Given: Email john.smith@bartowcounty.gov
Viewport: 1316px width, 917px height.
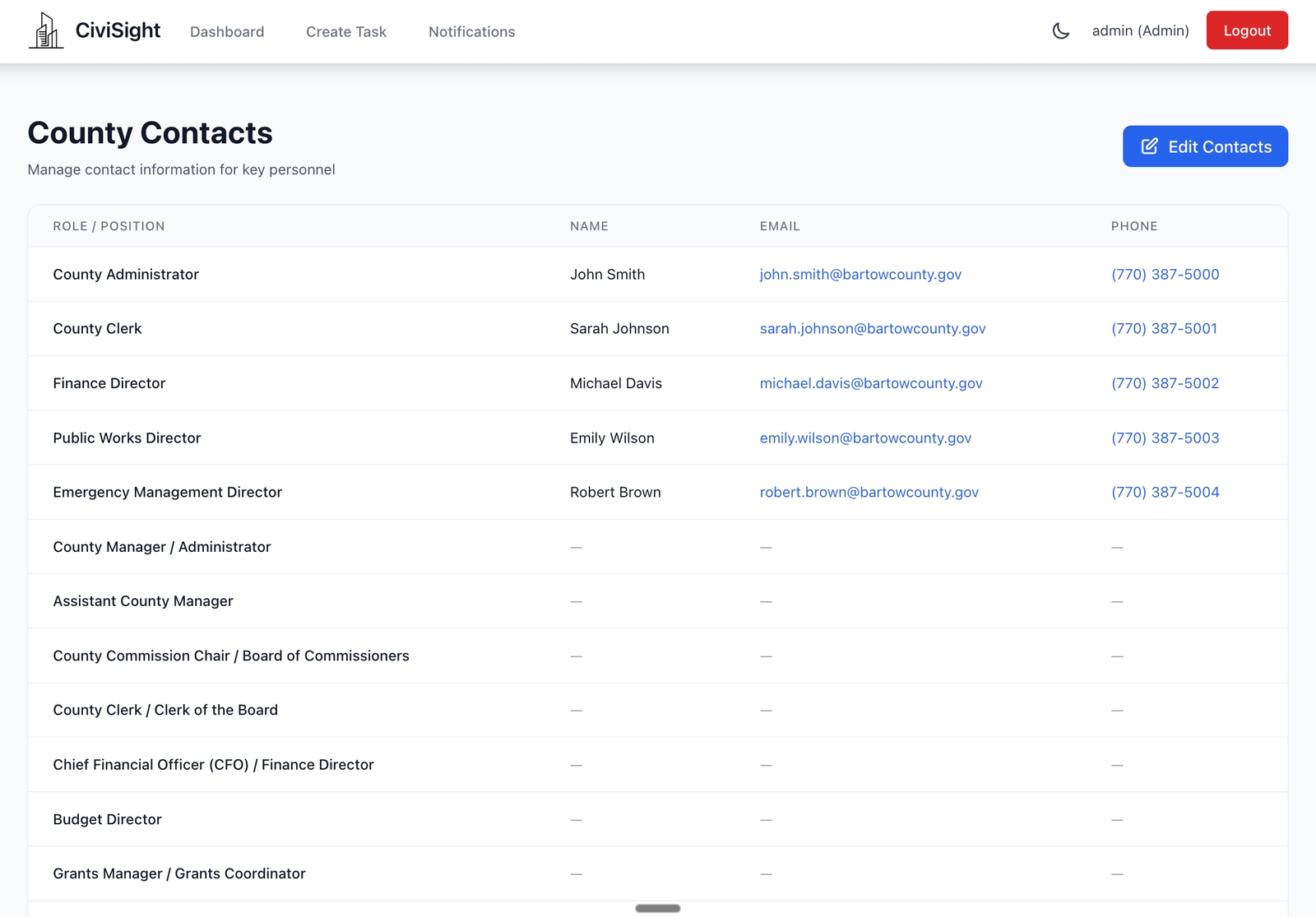Looking at the screenshot, I should (860, 274).
